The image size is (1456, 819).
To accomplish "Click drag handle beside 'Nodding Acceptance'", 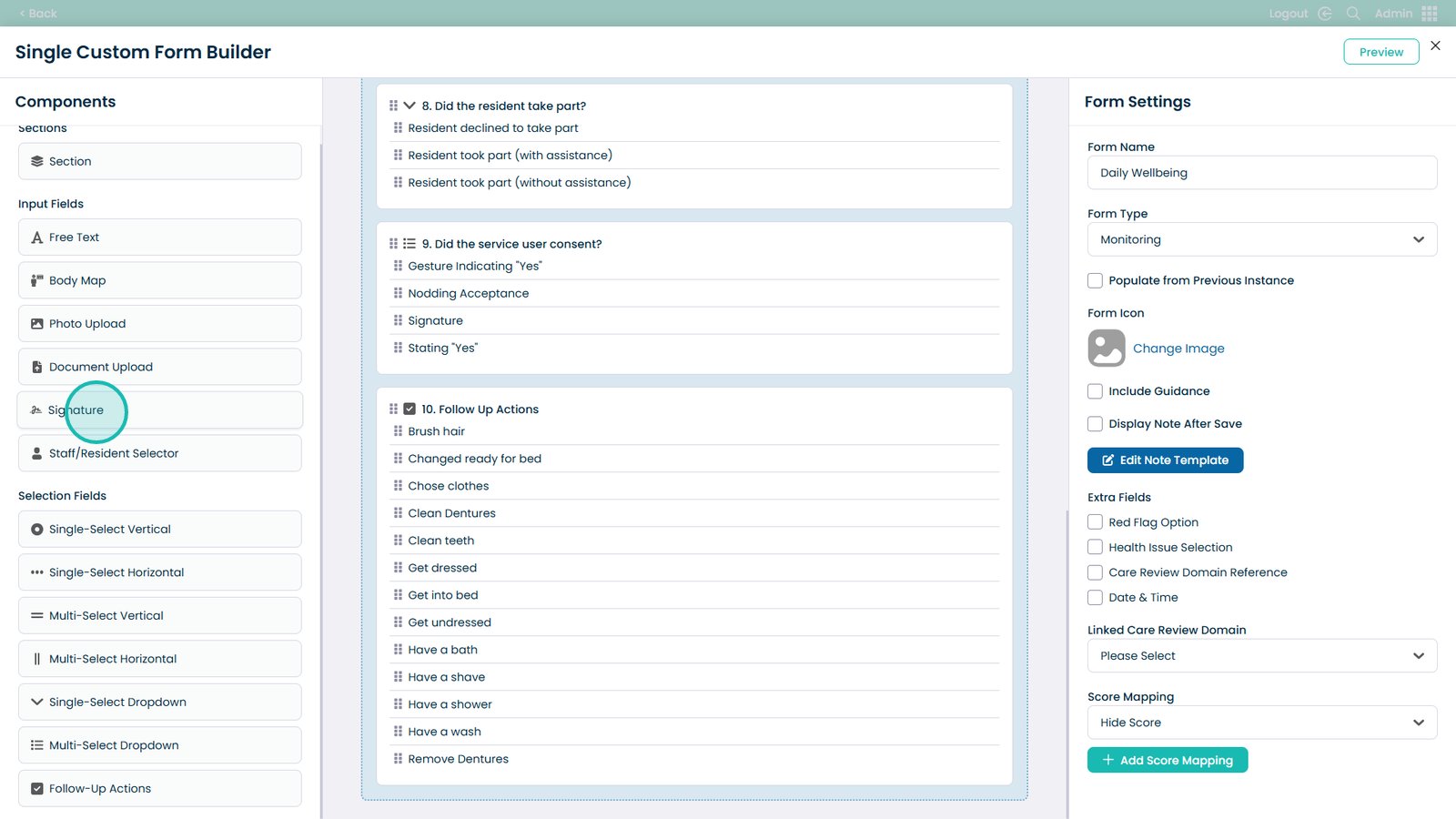I will click(x=398, y=293).
